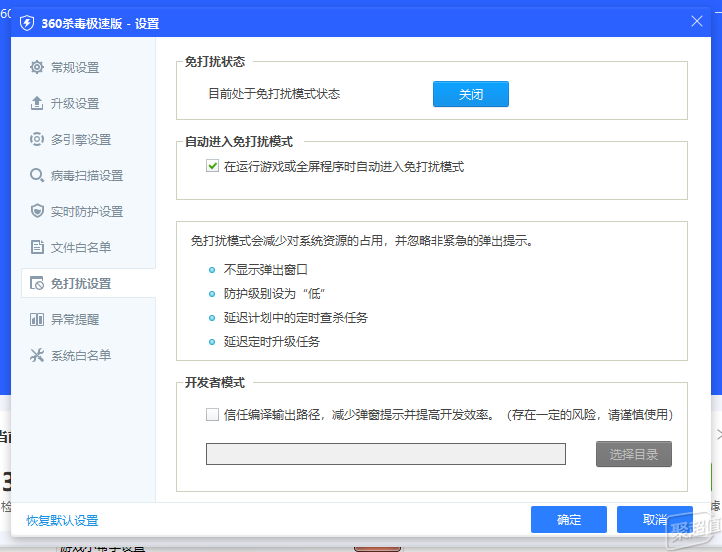Click the text 目前处于免打扰模式状态

(x=274, y=93)
